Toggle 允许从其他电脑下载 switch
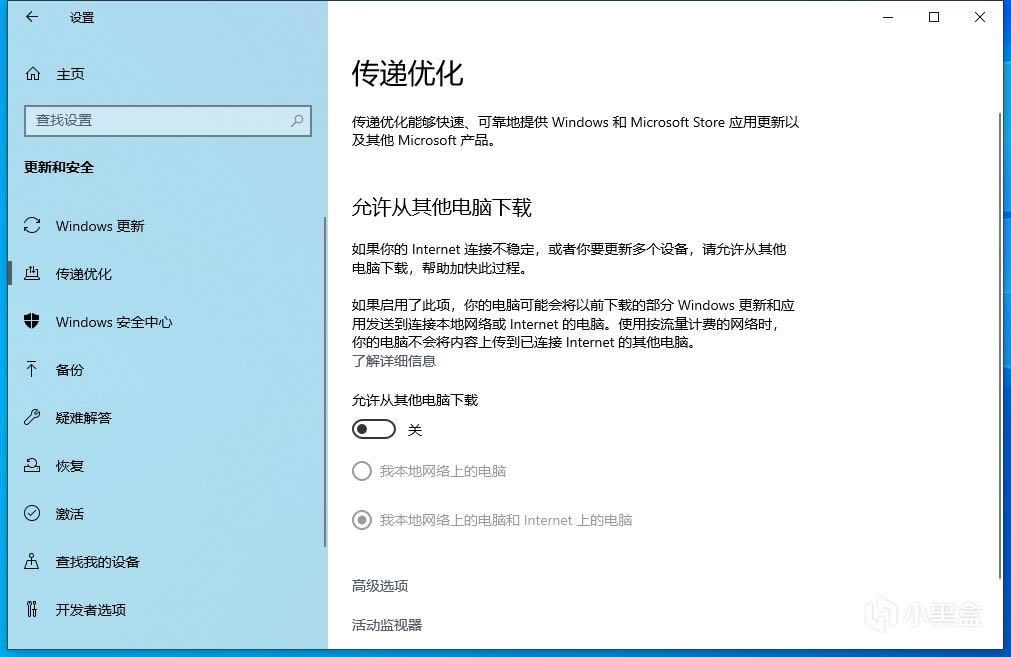 [x=374, y=429]
